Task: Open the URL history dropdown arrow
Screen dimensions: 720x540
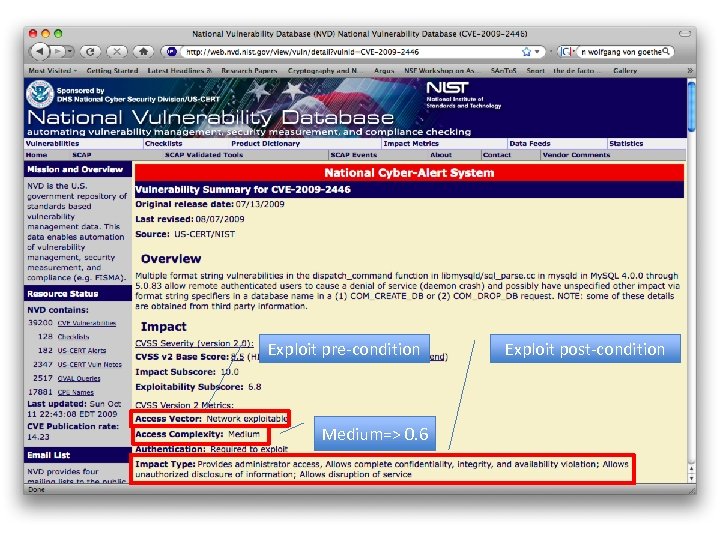Action: [537, 52]
